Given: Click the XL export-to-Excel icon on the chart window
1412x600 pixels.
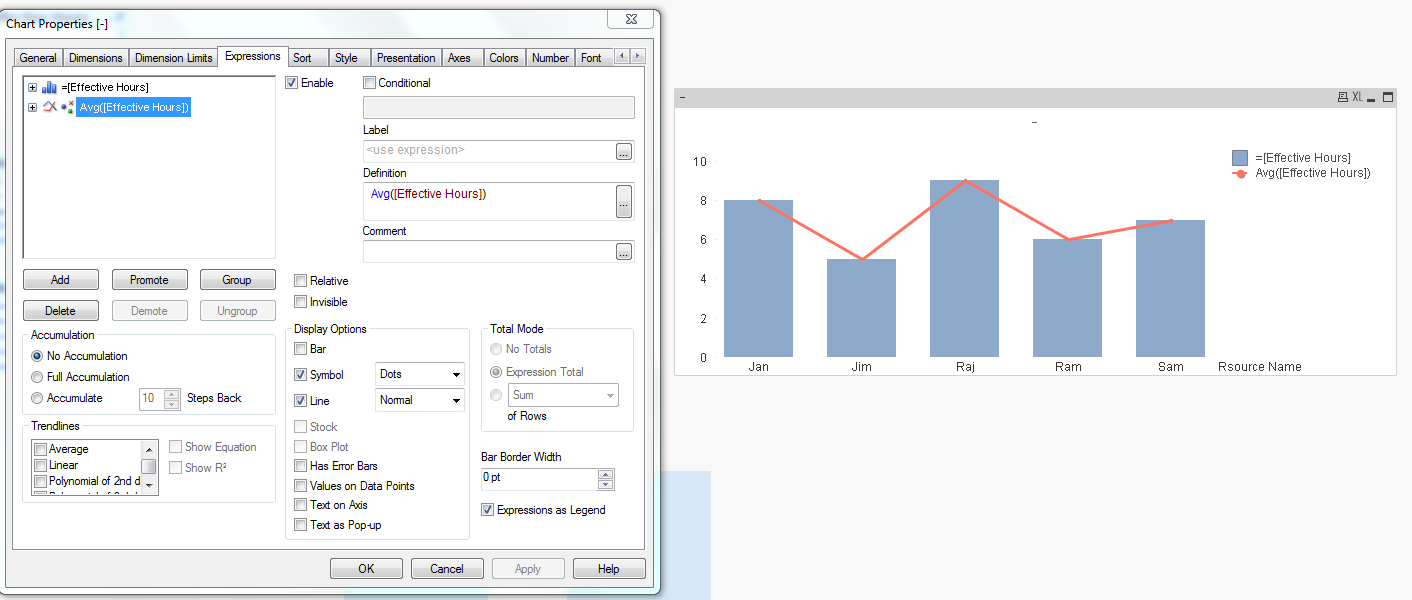Looking at the screenshot, I should (1357, 96).
